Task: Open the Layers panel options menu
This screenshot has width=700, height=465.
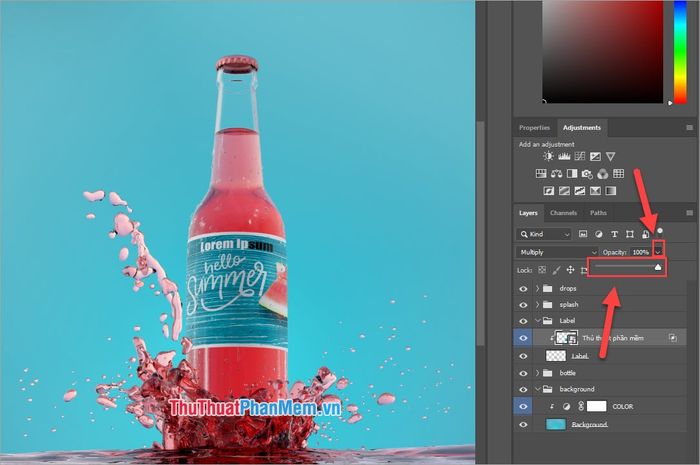Action: point(689,213)
